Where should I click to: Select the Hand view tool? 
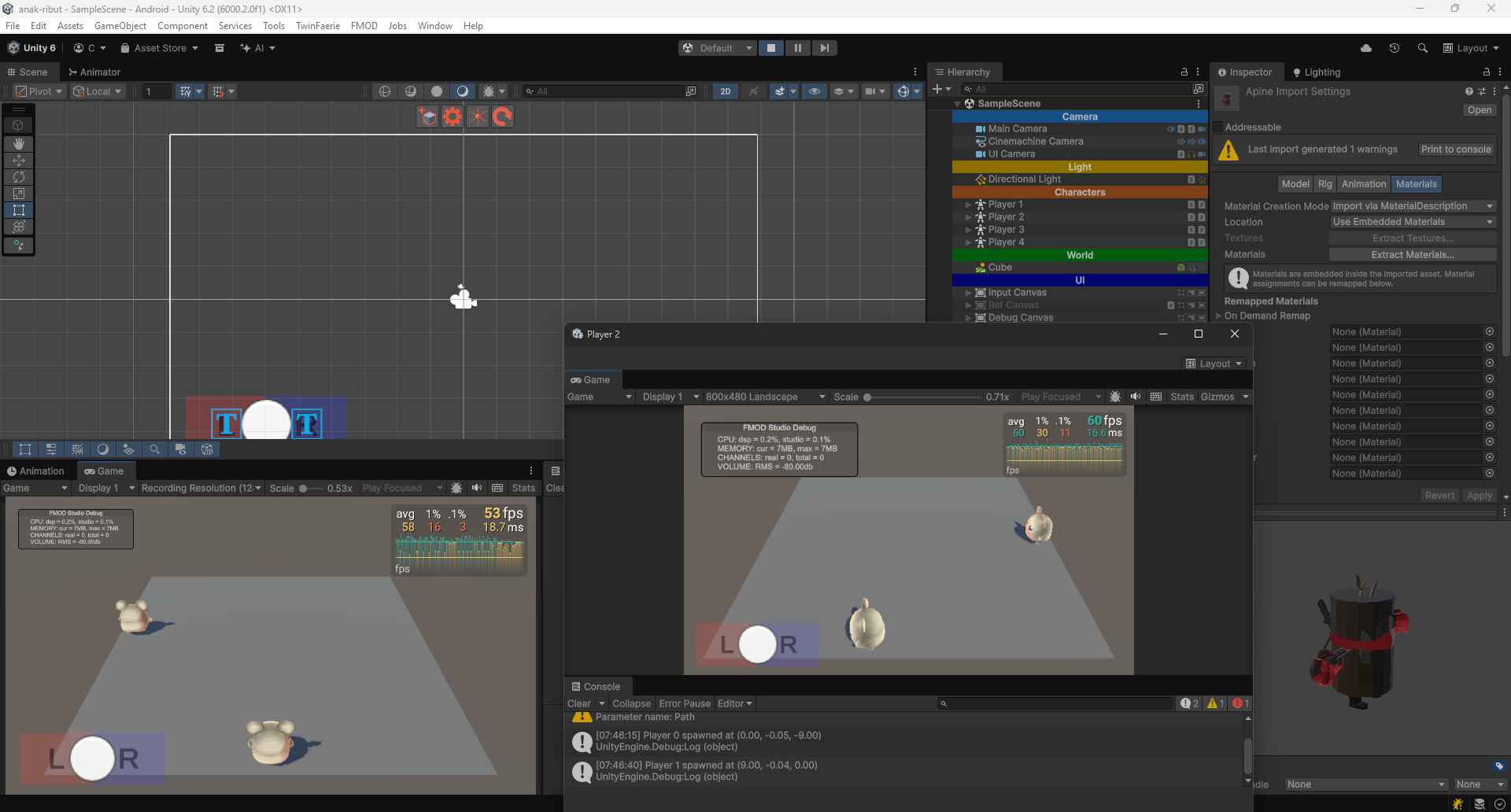point(19,144)
